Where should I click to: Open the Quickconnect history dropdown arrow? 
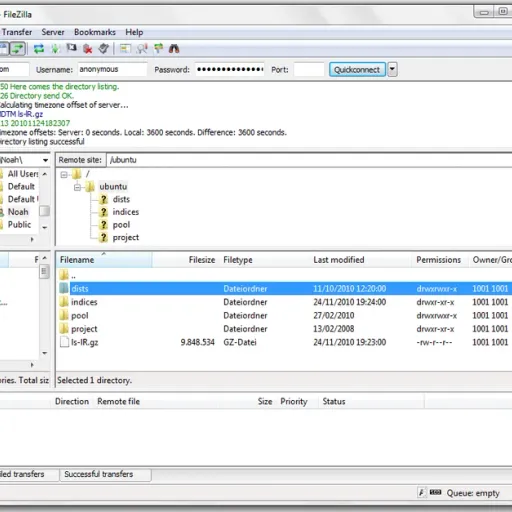[392, 70]
